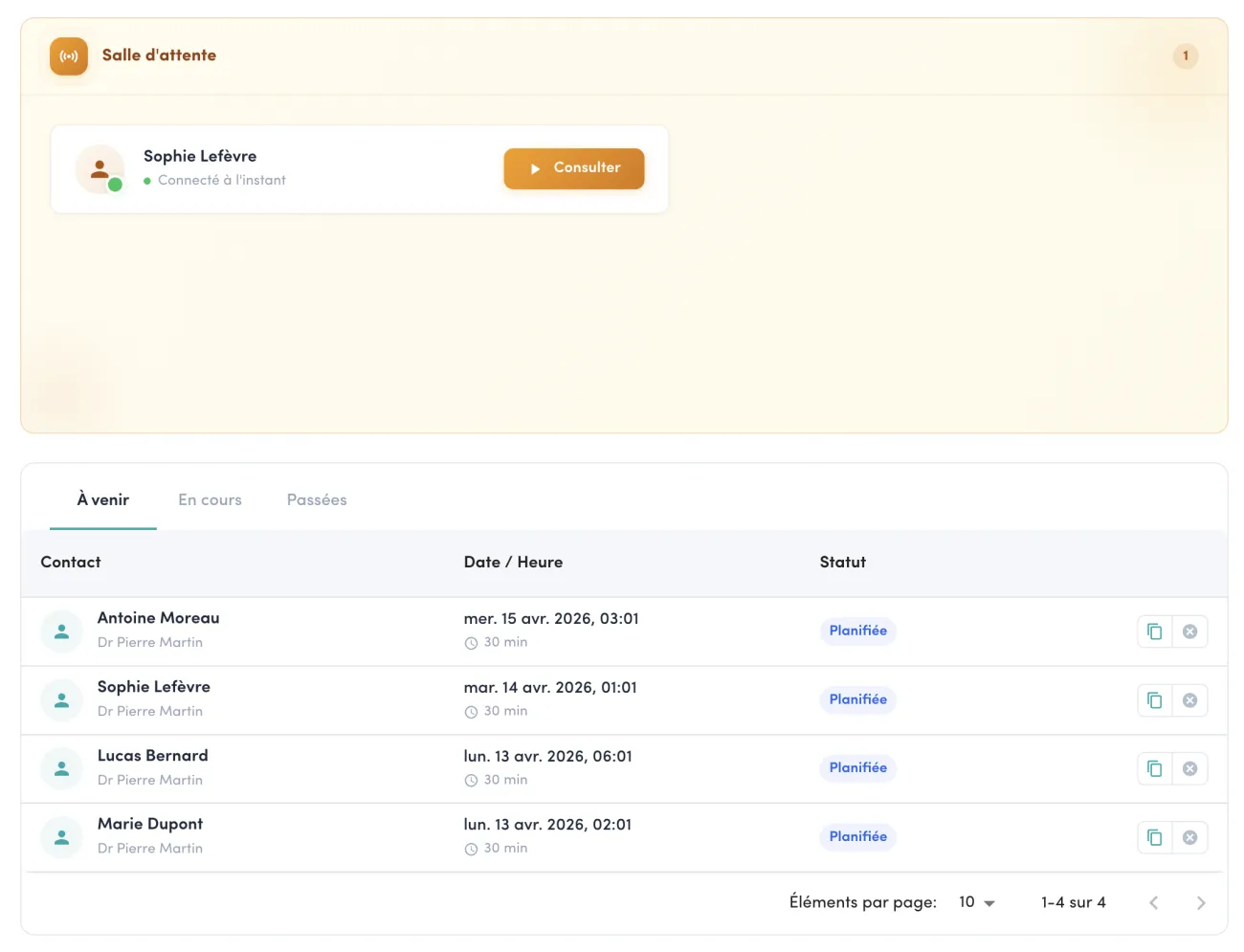The height and width of the screenshot is (952, 1244).
Task: Click Planifiée status badge for Marie Dupont
Action: (858, 836)
